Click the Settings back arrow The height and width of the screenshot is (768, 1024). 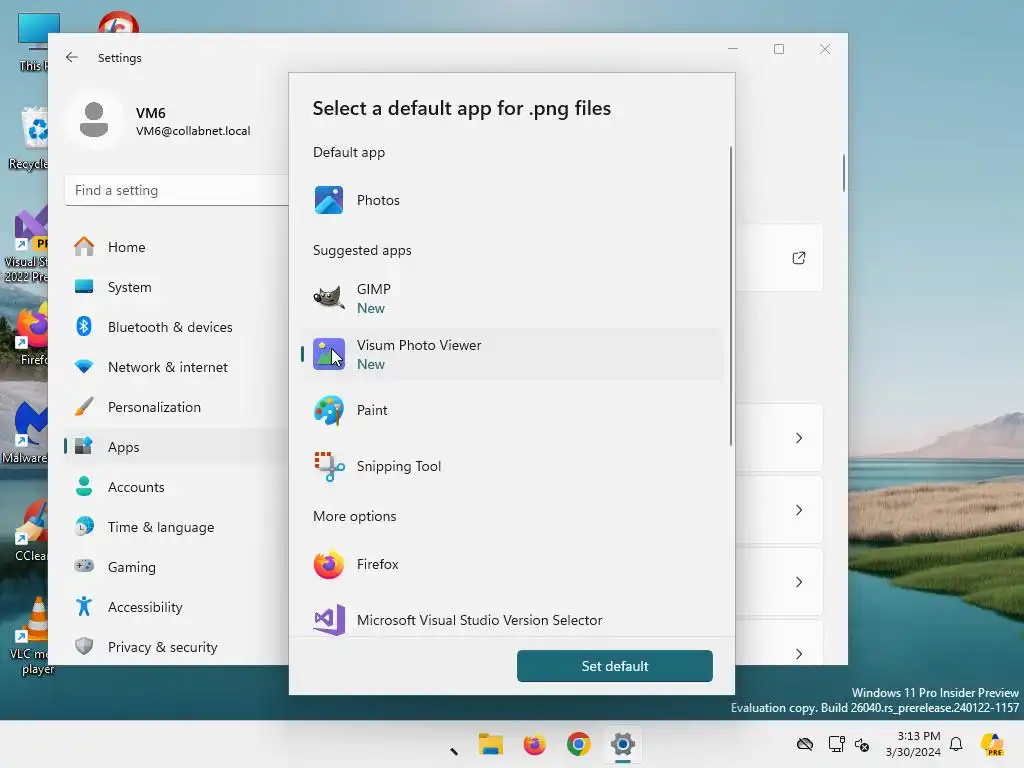click(72, 57)
